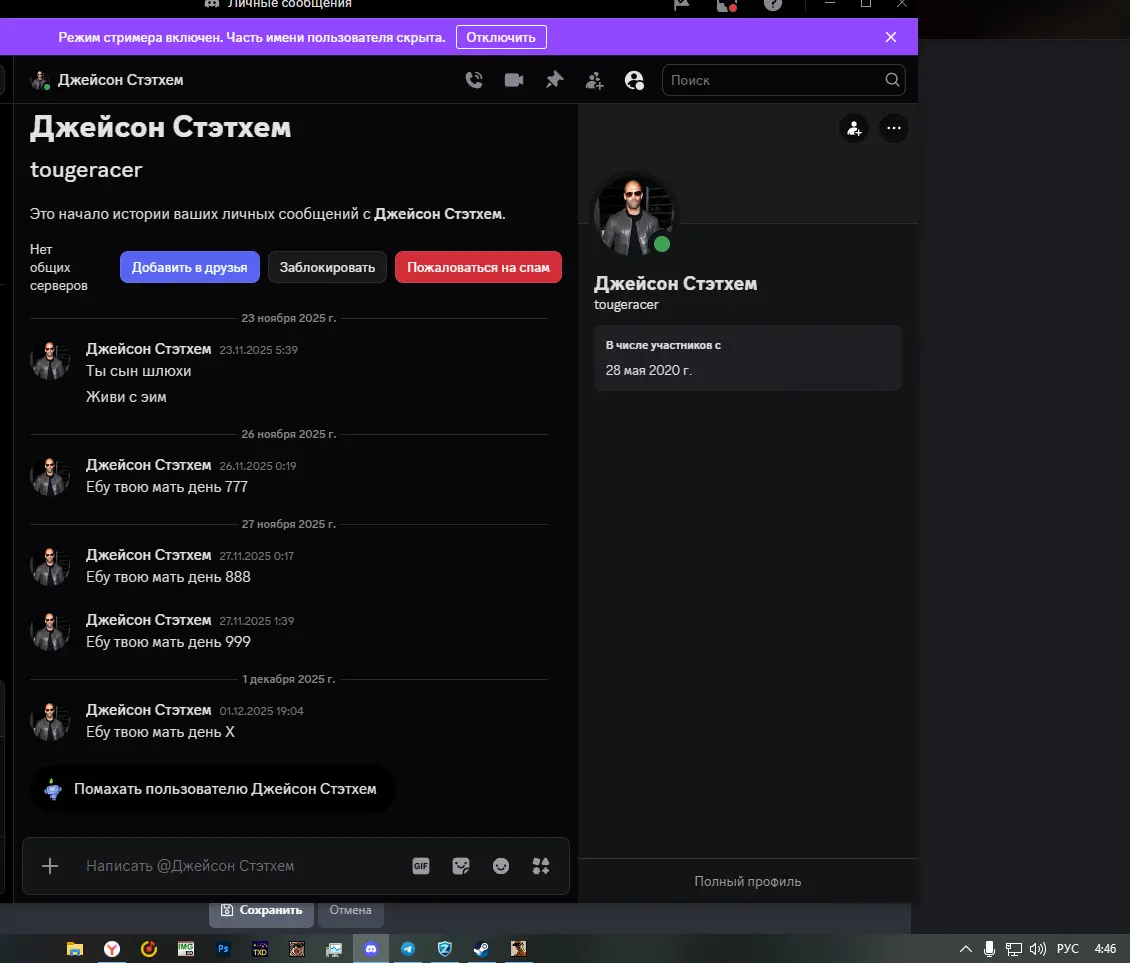Open the GIF picker
The image size is (1130, 963).
(x=421, y=866)
